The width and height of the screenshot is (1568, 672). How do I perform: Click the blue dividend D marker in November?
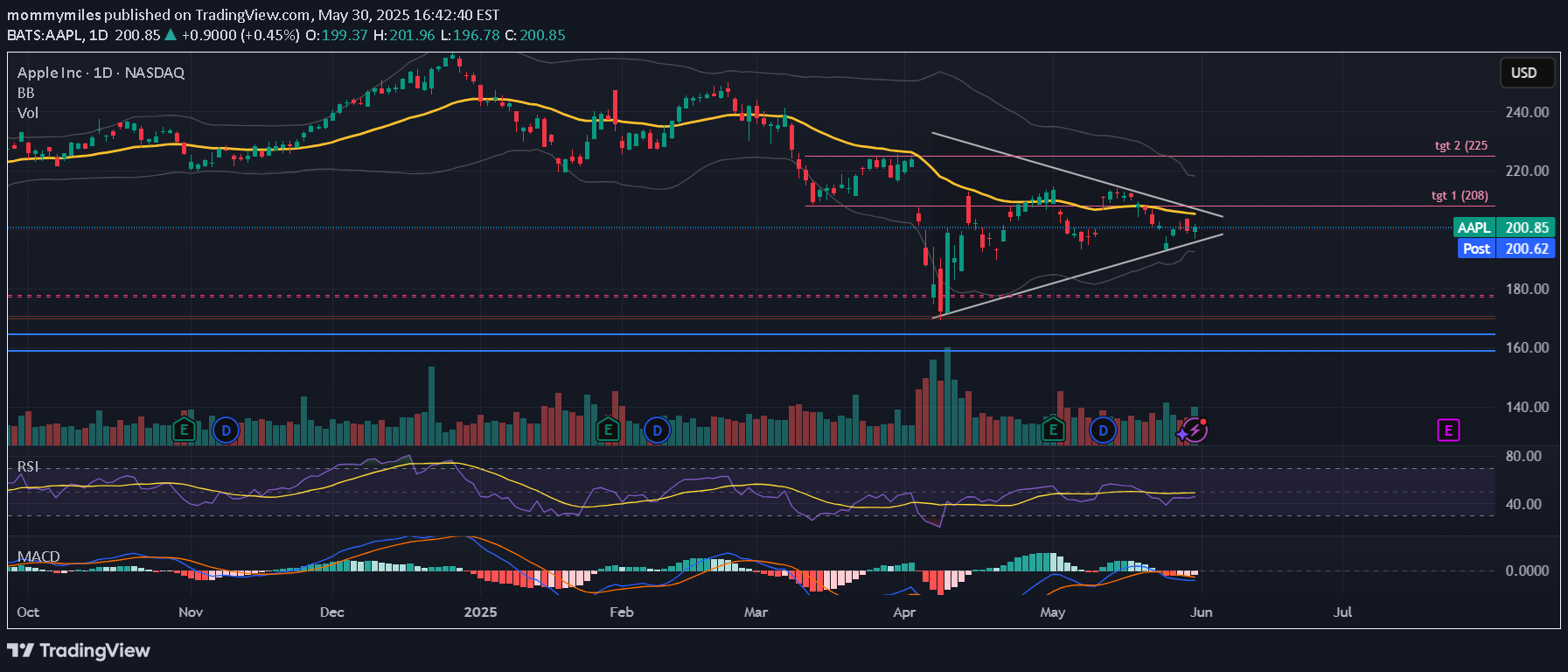(x=226, y=430)
